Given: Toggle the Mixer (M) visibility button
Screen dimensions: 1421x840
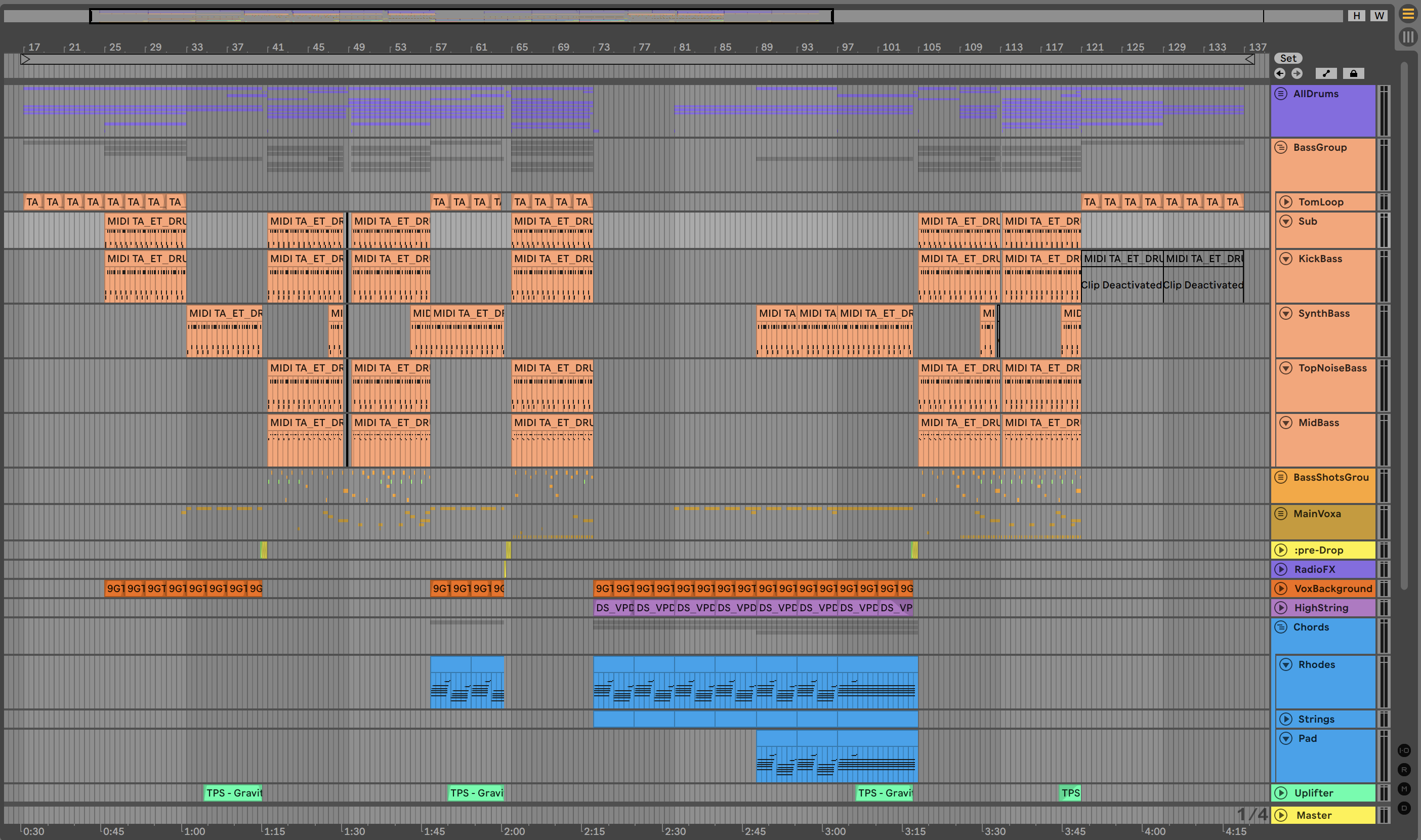Looking at the screenshot, I should 1404,789.
